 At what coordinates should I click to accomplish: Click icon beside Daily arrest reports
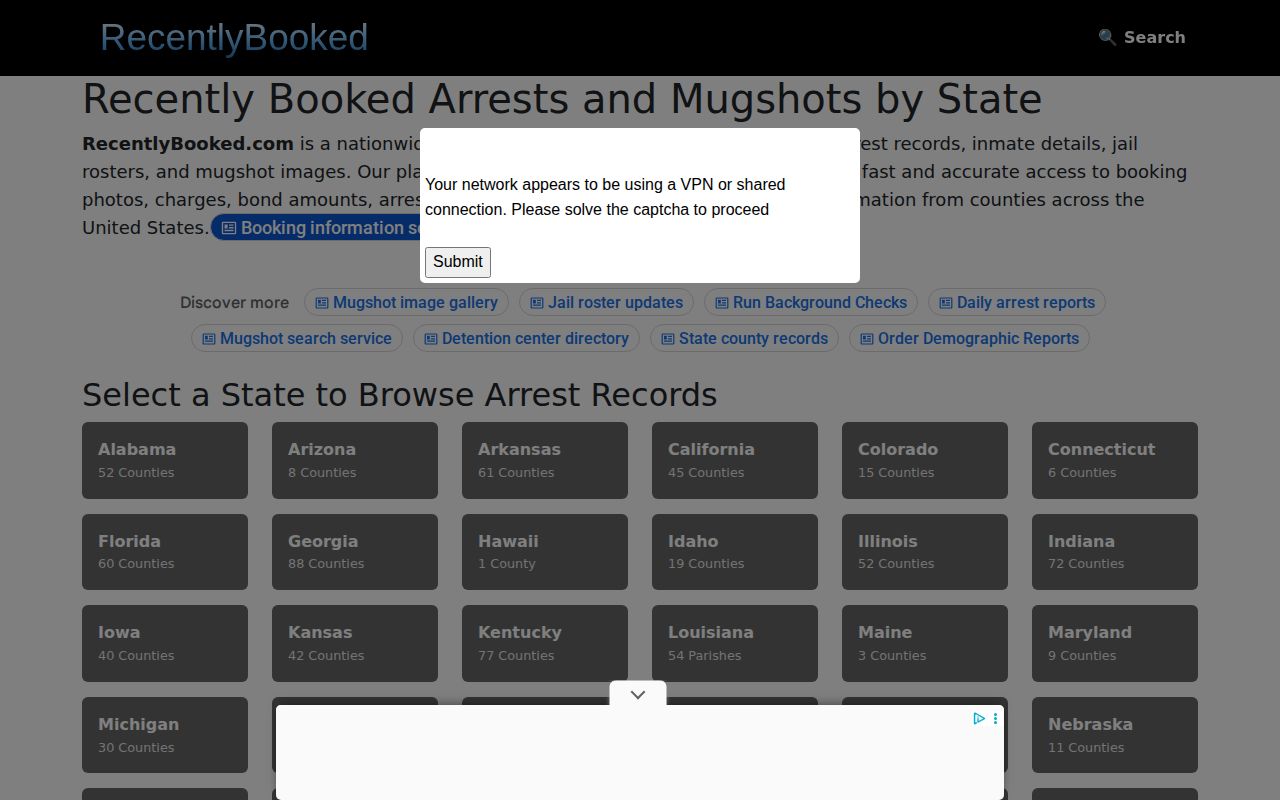(946, 303)
